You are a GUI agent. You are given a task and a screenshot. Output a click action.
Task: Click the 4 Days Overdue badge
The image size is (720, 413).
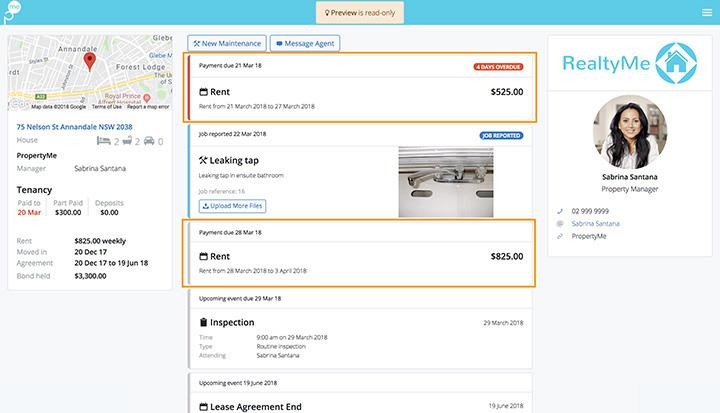tap(498, 67)
